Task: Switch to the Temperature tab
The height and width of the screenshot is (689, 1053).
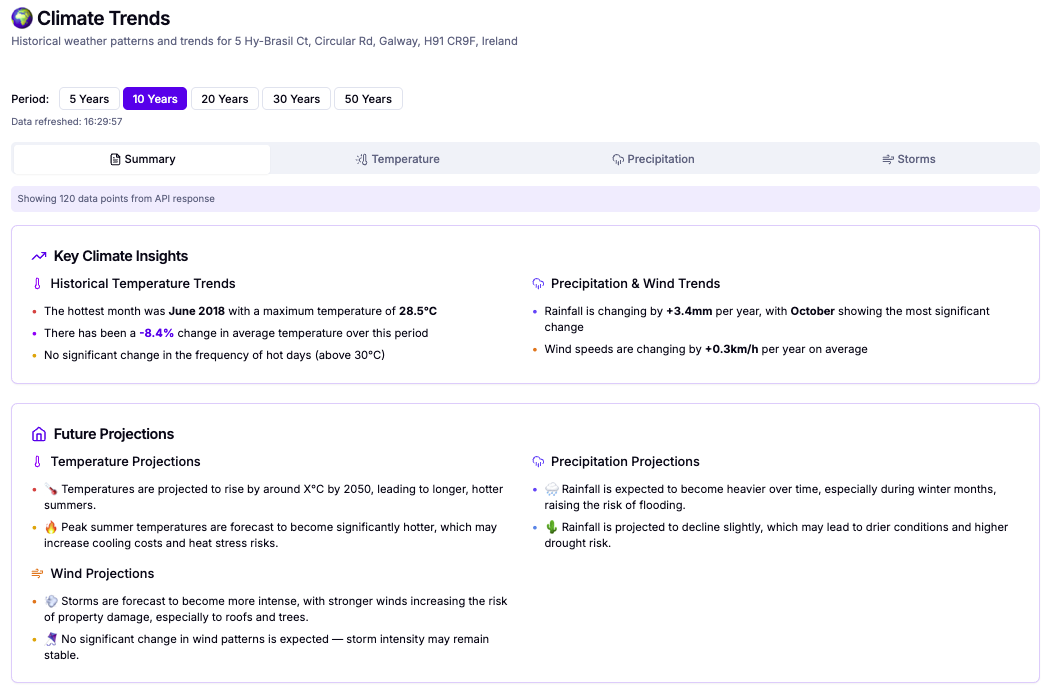Action: 397,159
